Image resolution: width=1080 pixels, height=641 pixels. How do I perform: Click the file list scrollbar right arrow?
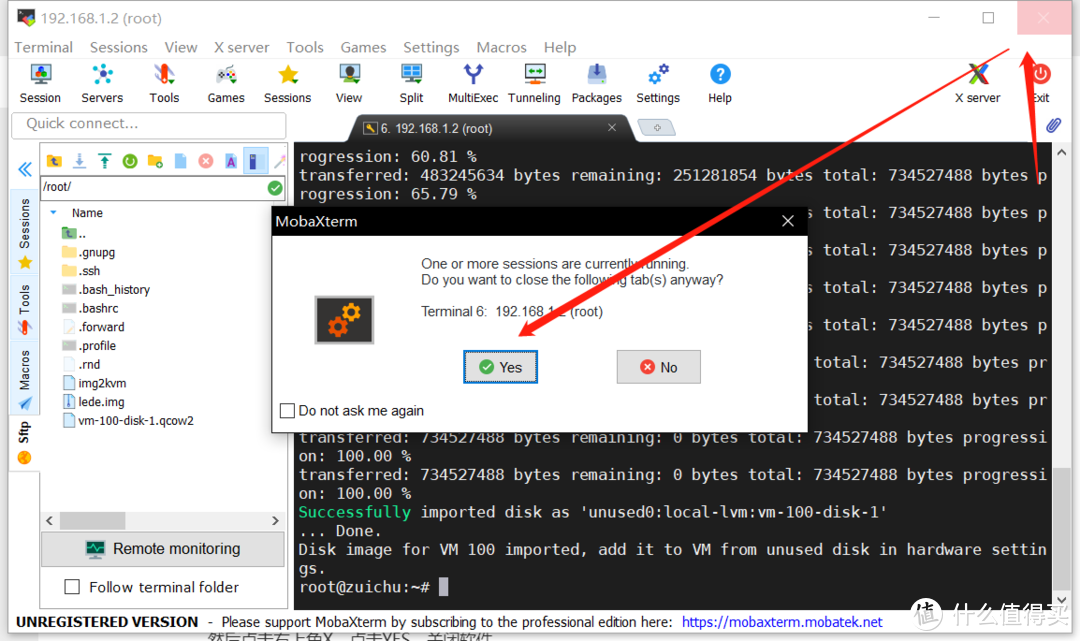(276, 521)
